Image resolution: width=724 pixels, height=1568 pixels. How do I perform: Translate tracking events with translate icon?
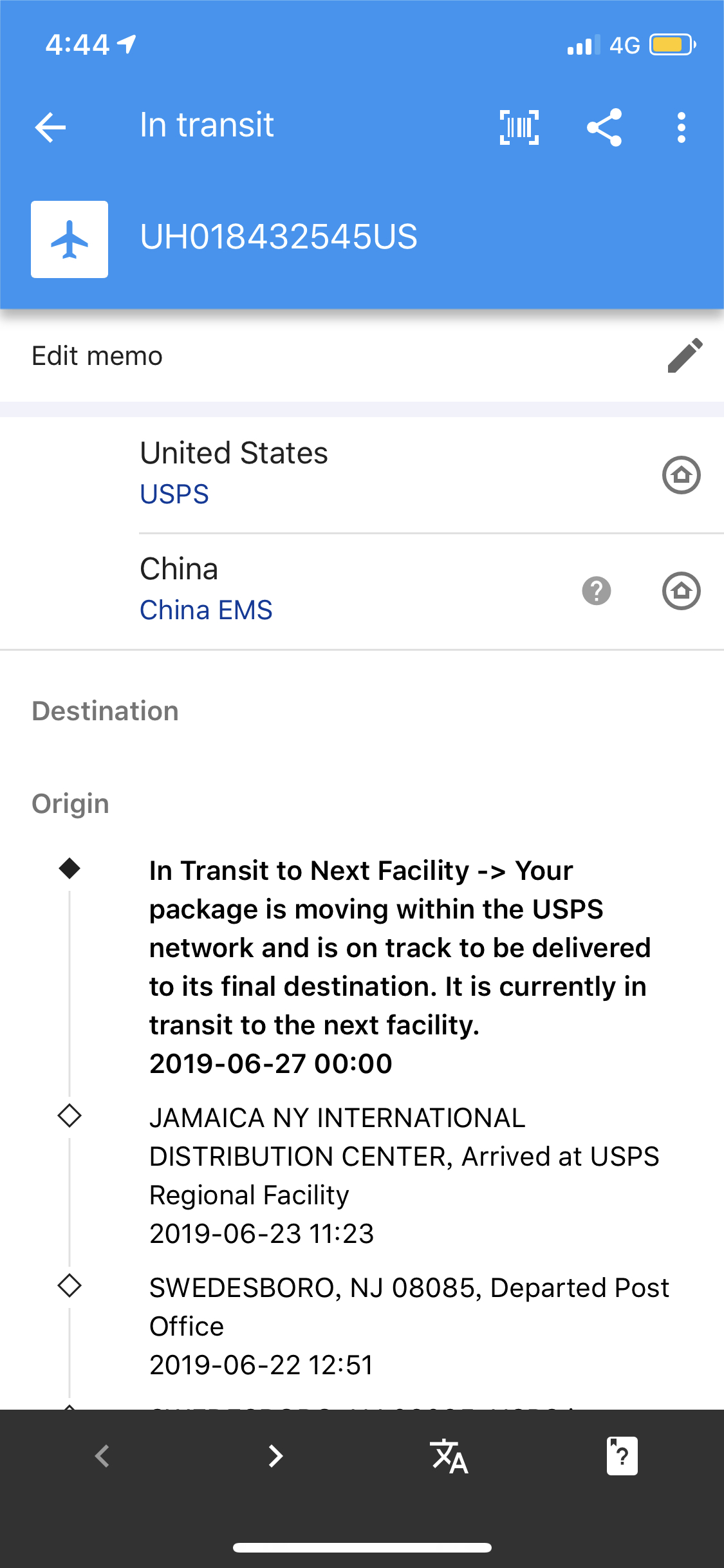tap(449, 1456)
